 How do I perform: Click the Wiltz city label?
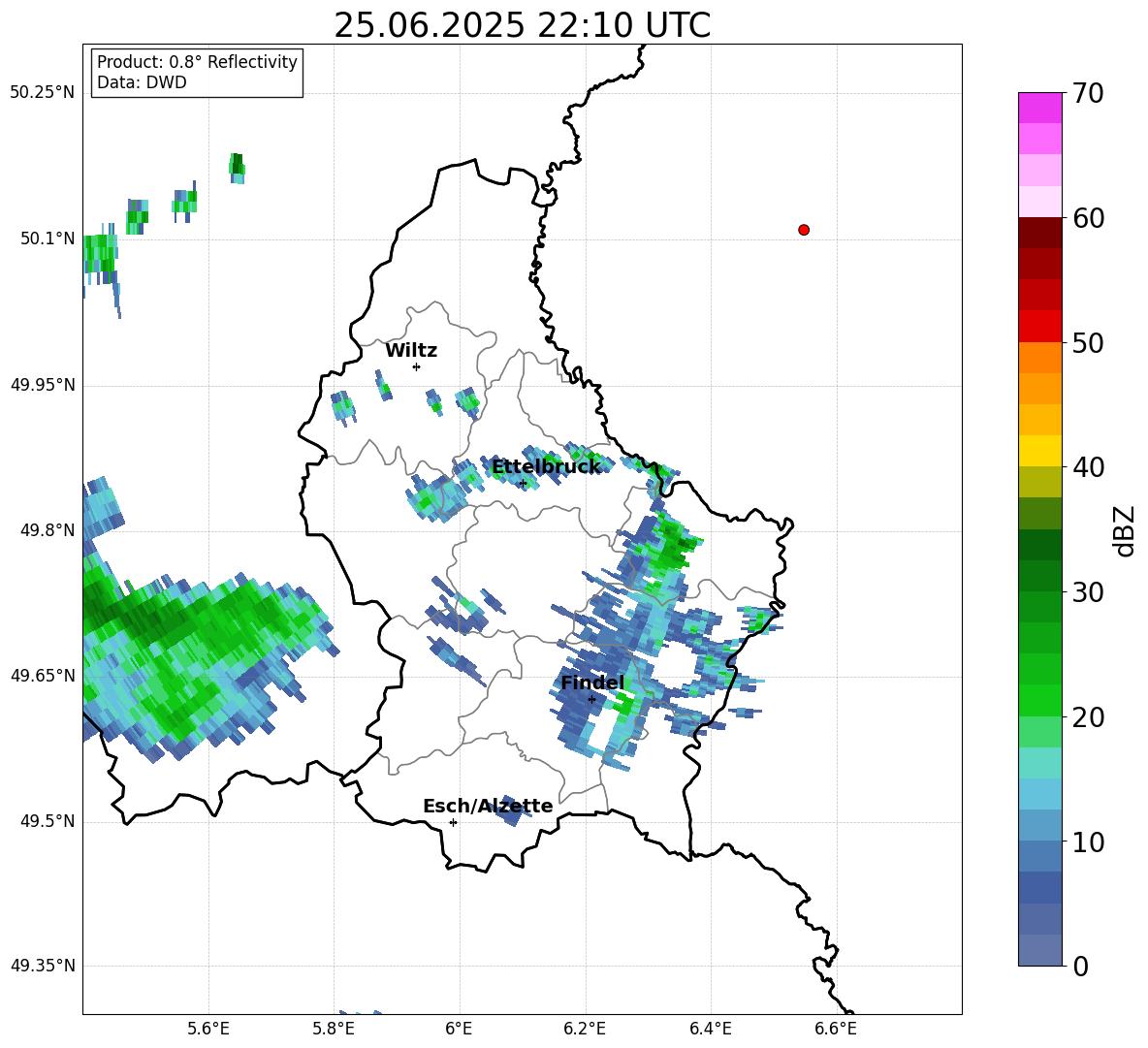(x=411, y=351)
